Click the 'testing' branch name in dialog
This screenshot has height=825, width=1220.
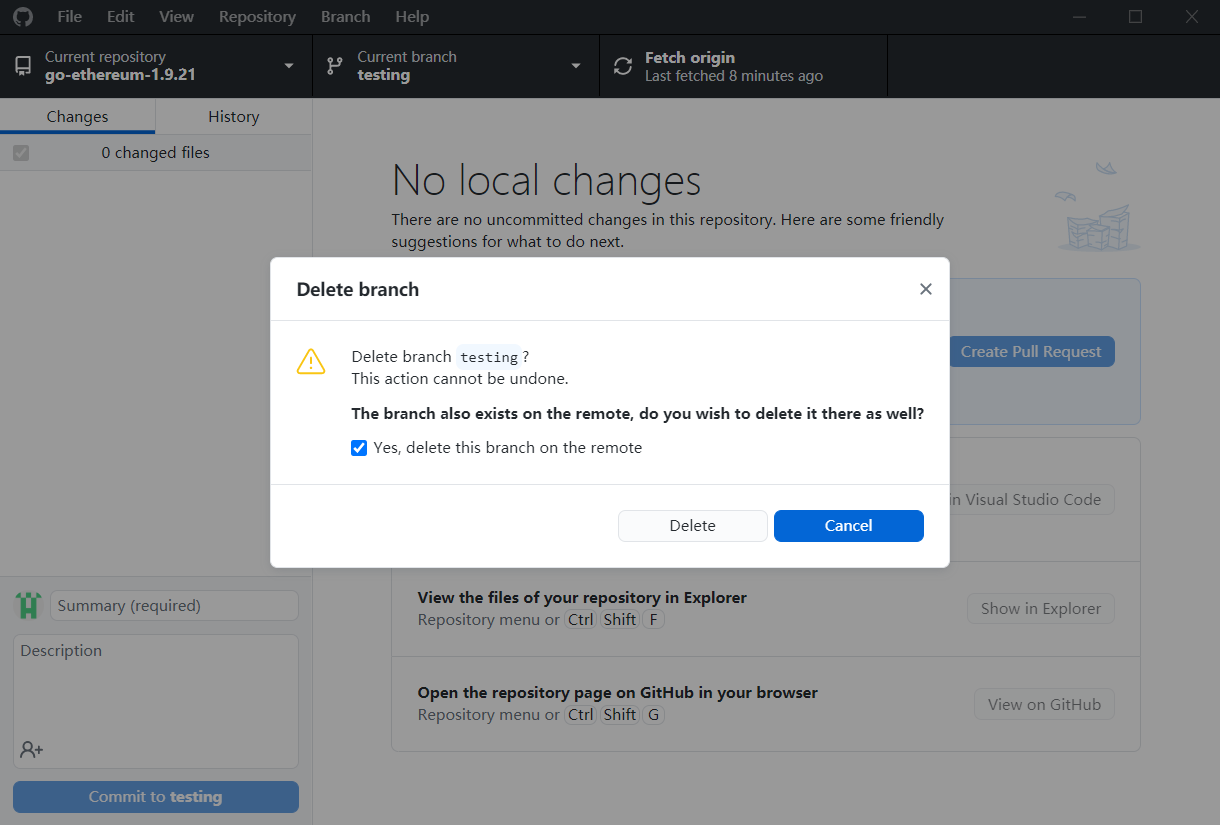(x=489, y=357)
